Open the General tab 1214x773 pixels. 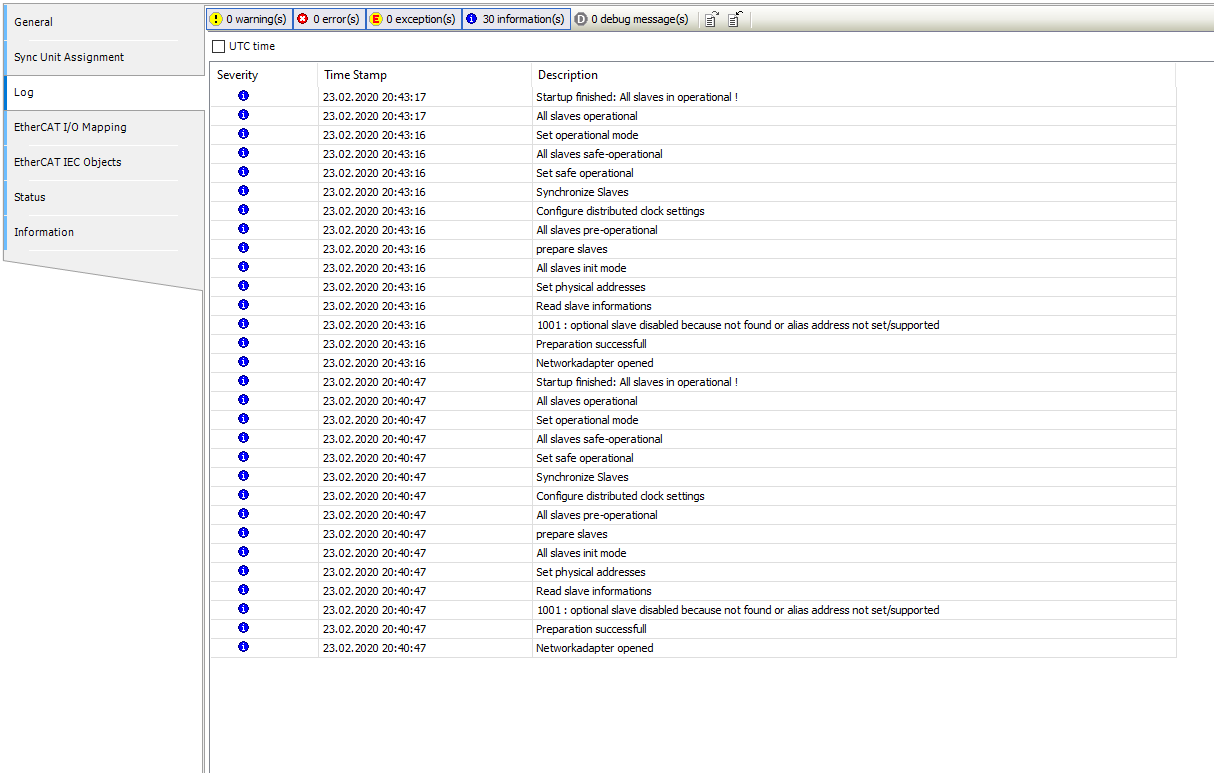tap(34, 22)
